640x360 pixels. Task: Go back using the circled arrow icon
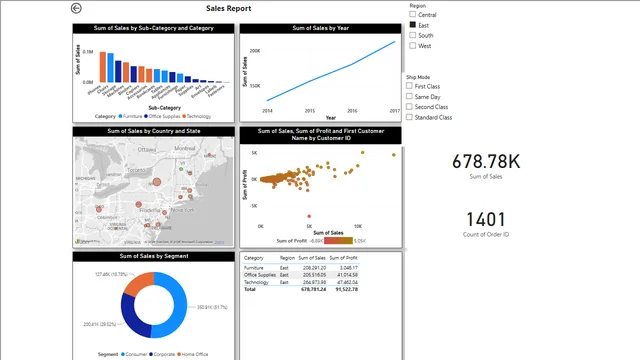(x=76, y=8)
